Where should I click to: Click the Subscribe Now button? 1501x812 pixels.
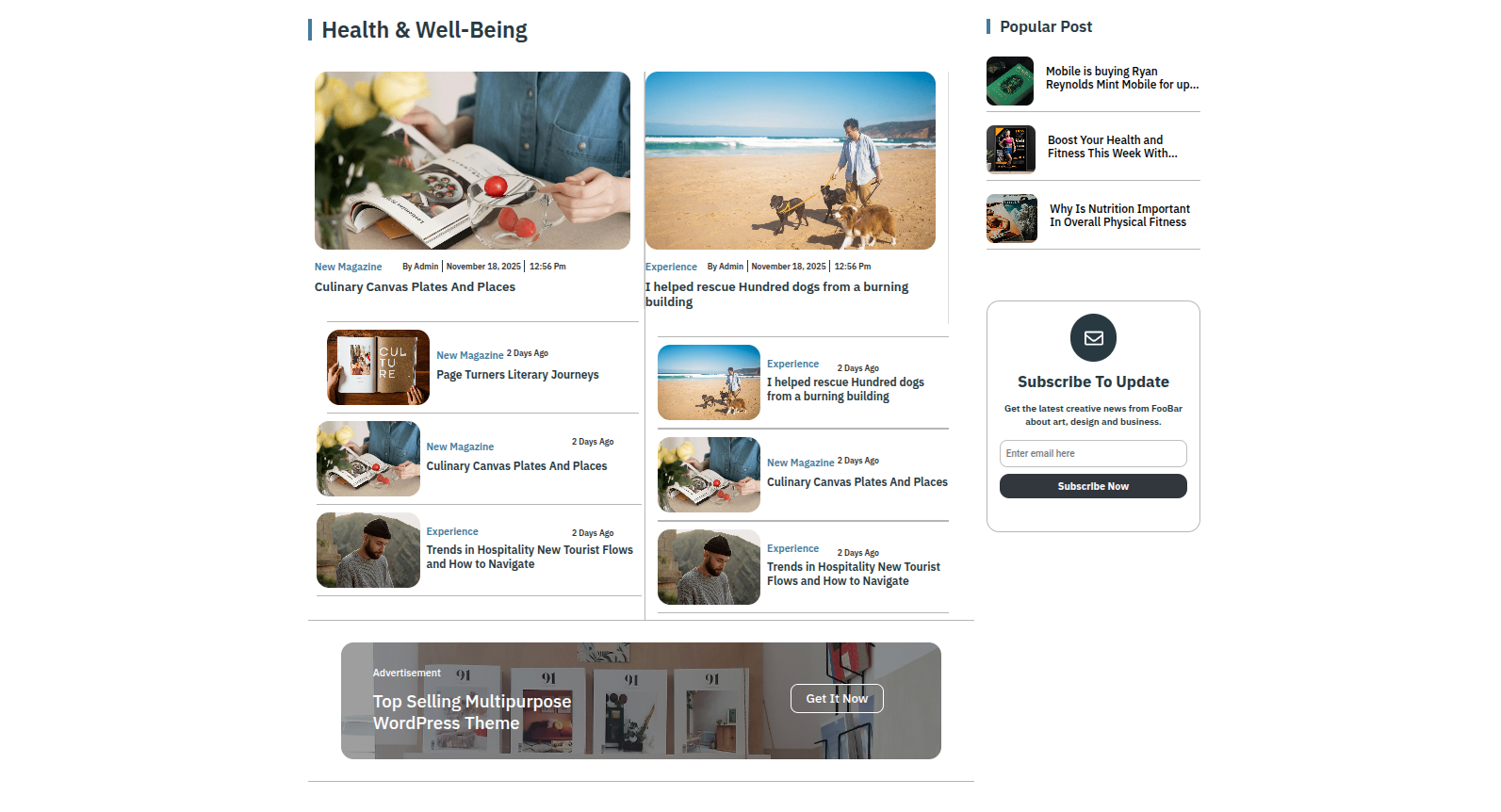click(x=1093, y=486)
